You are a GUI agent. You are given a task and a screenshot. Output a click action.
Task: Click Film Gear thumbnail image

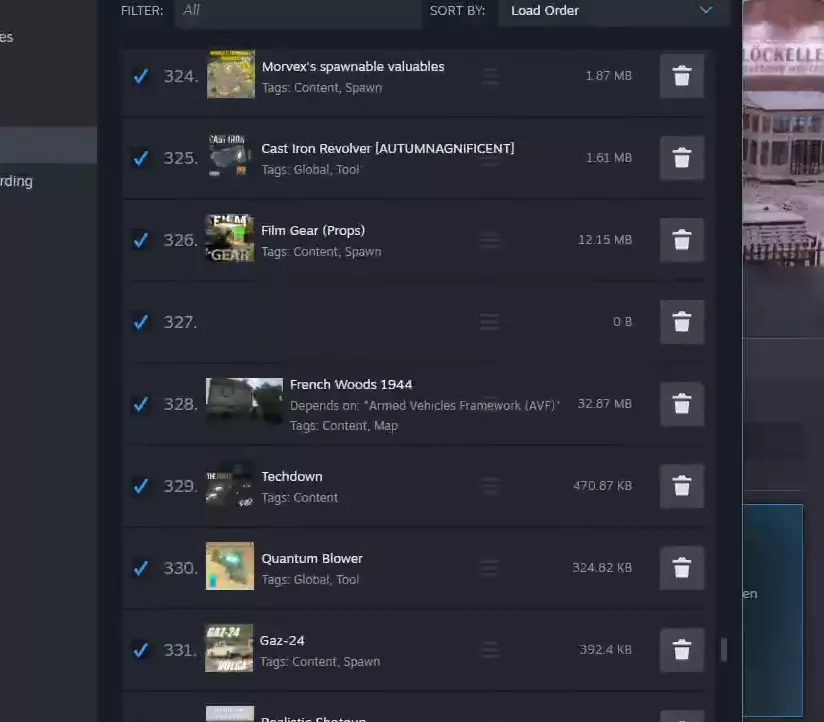click(230, 238)
